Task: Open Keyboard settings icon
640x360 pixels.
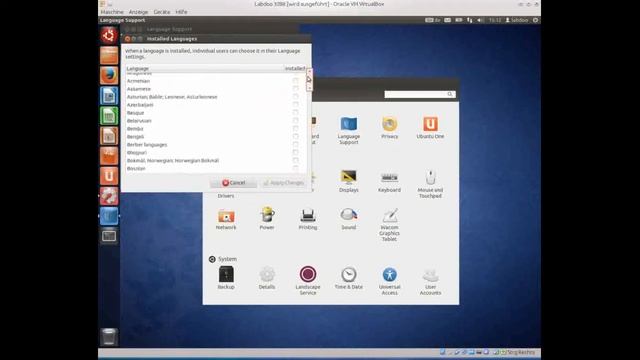Action: pos(389,181)
